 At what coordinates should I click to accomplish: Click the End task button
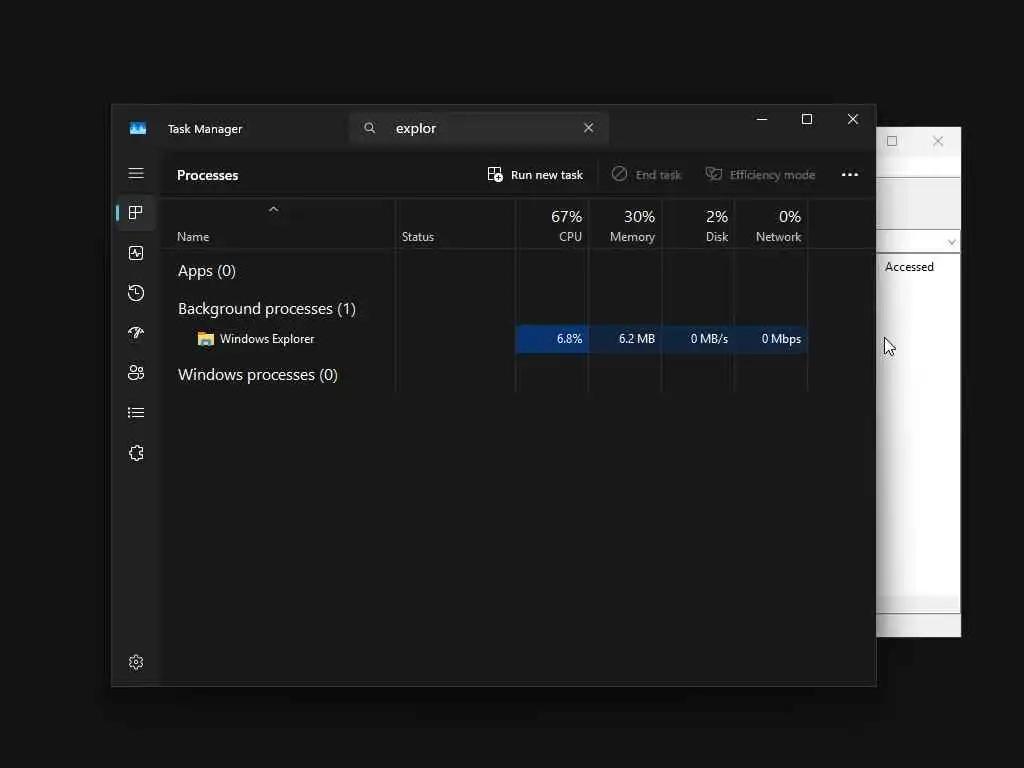click(647, 174)
